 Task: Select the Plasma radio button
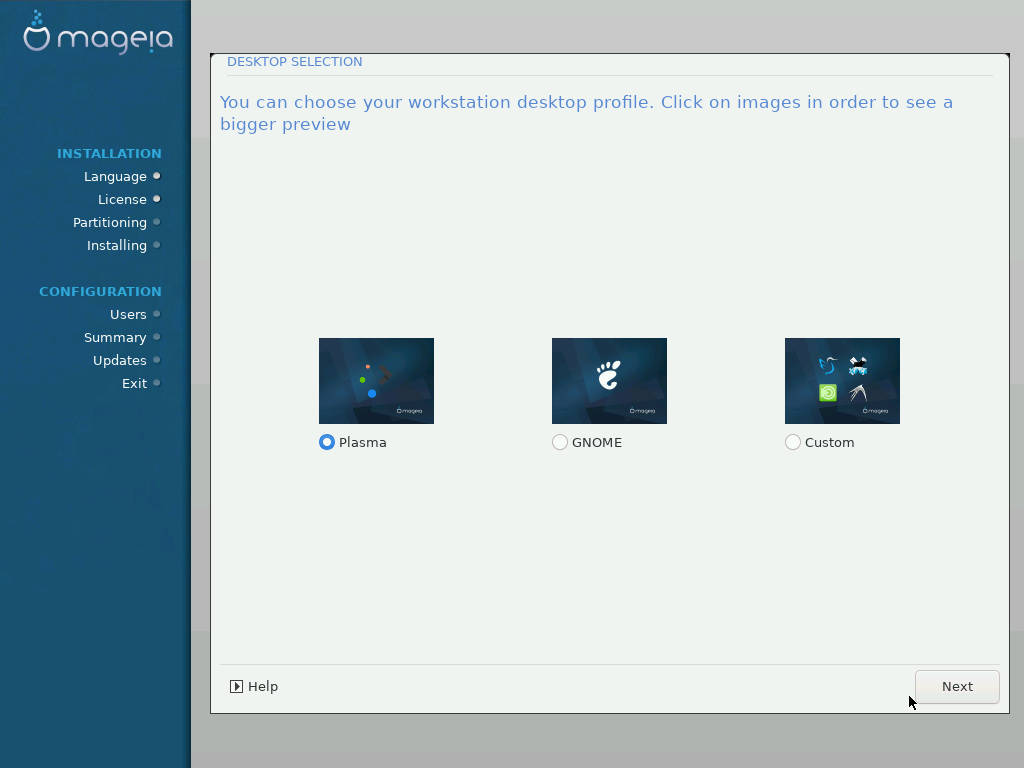click(x=327, y=442)
